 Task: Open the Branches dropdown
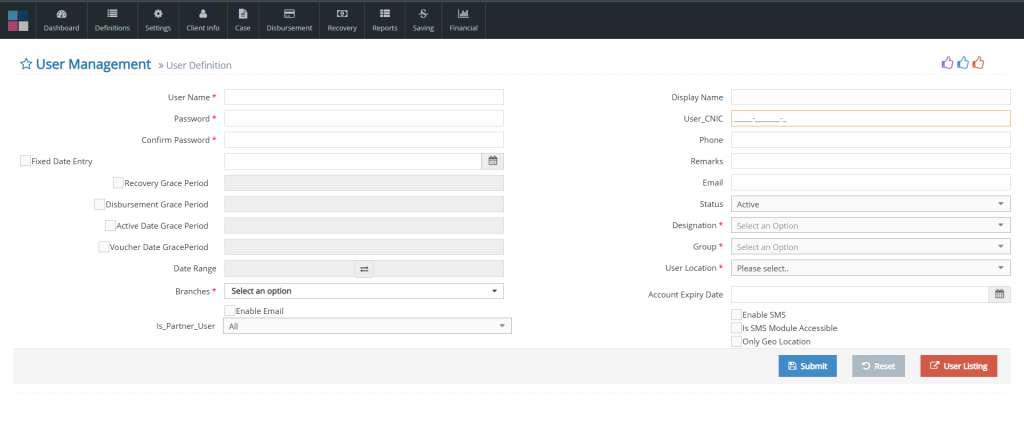tap(364, 291)
